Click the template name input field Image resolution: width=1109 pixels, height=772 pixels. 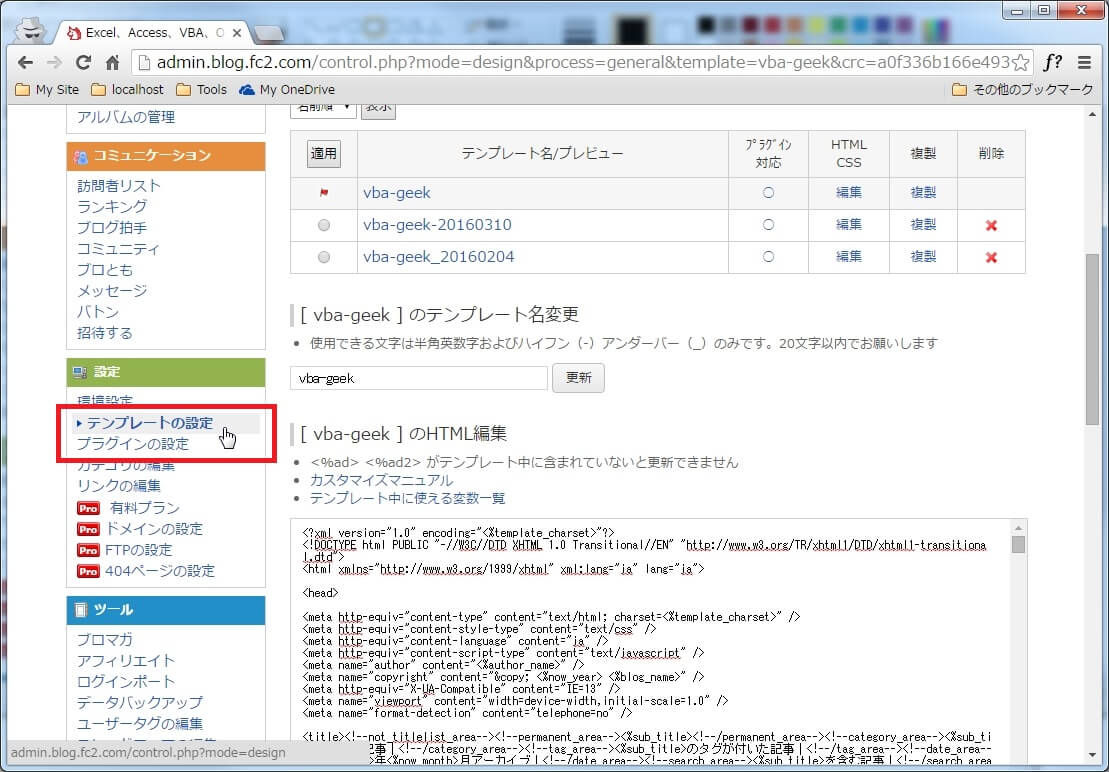(419, 378)
